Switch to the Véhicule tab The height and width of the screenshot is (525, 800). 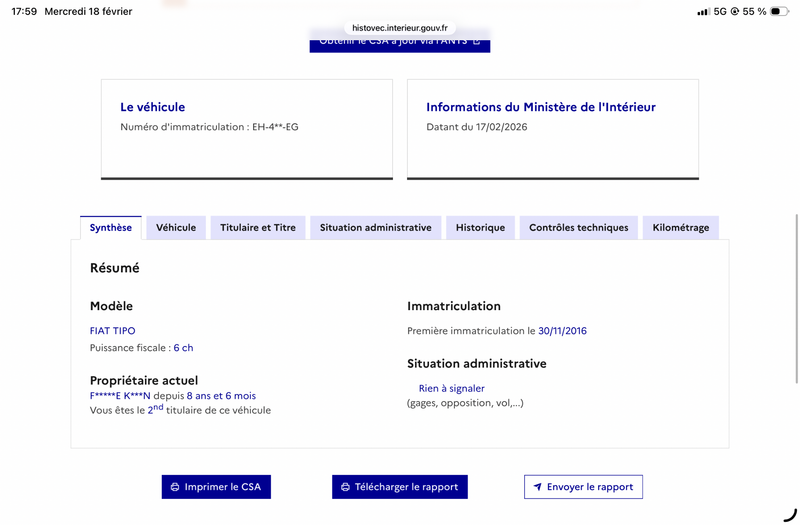pos(176,228)
